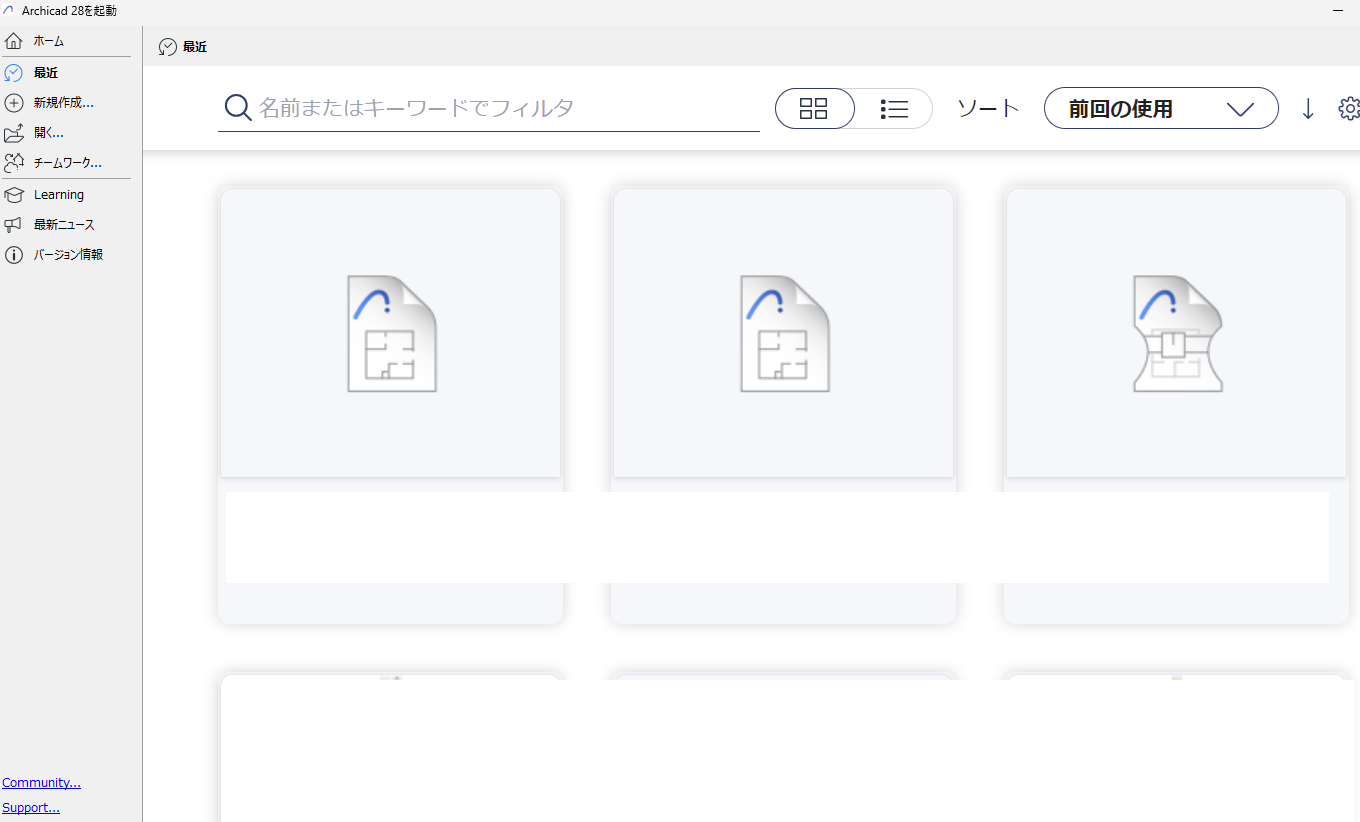
Task: Click the open-folder icon in the sidebar
Action: [14, 132]
